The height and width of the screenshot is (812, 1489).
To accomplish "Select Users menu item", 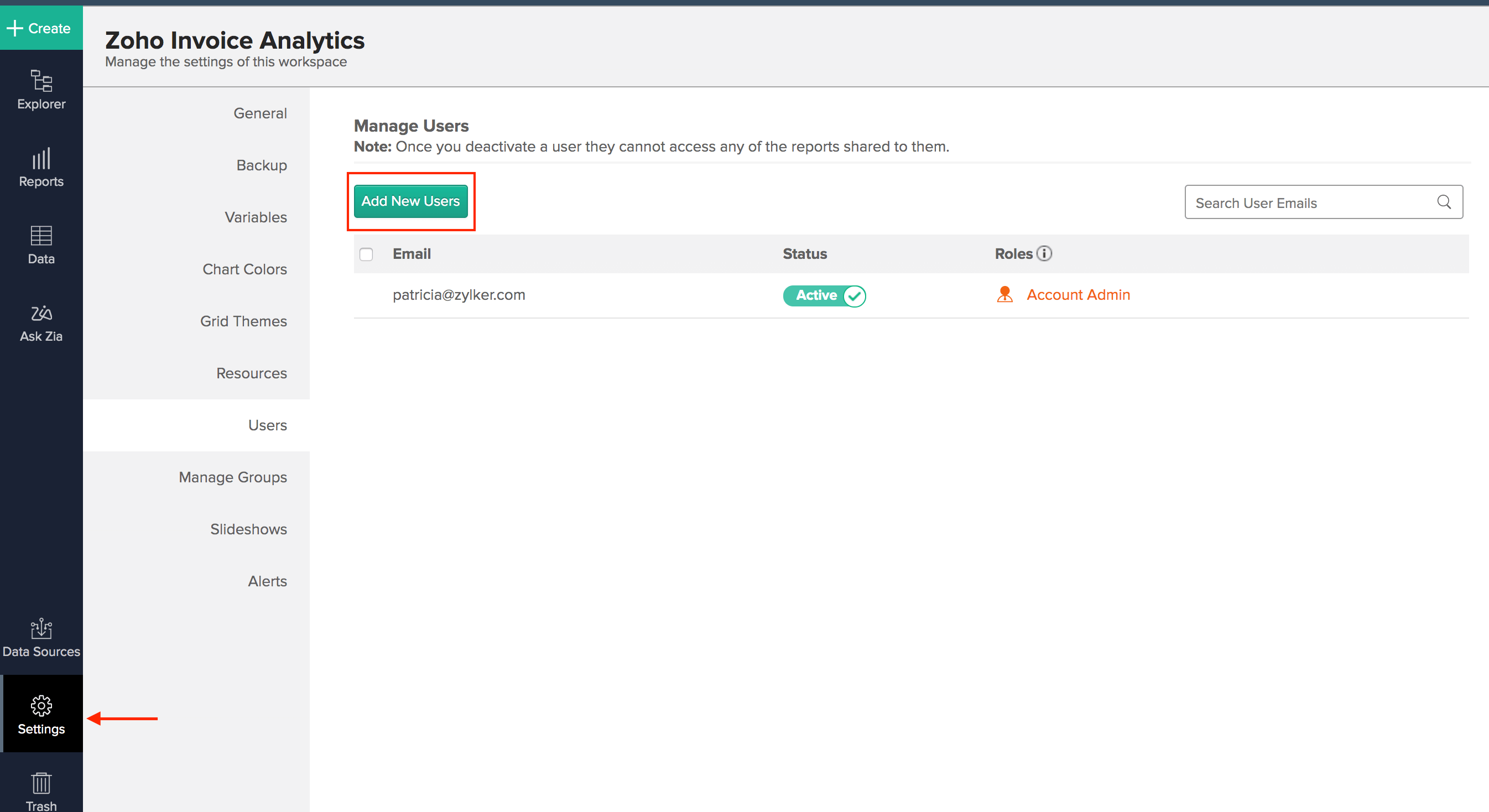I will click(x=265, y=424).
